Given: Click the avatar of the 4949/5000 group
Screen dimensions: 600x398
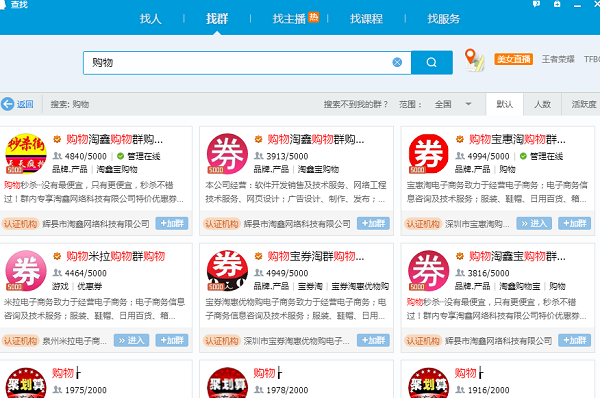Looking at the screenshot, I should [227, 271].
